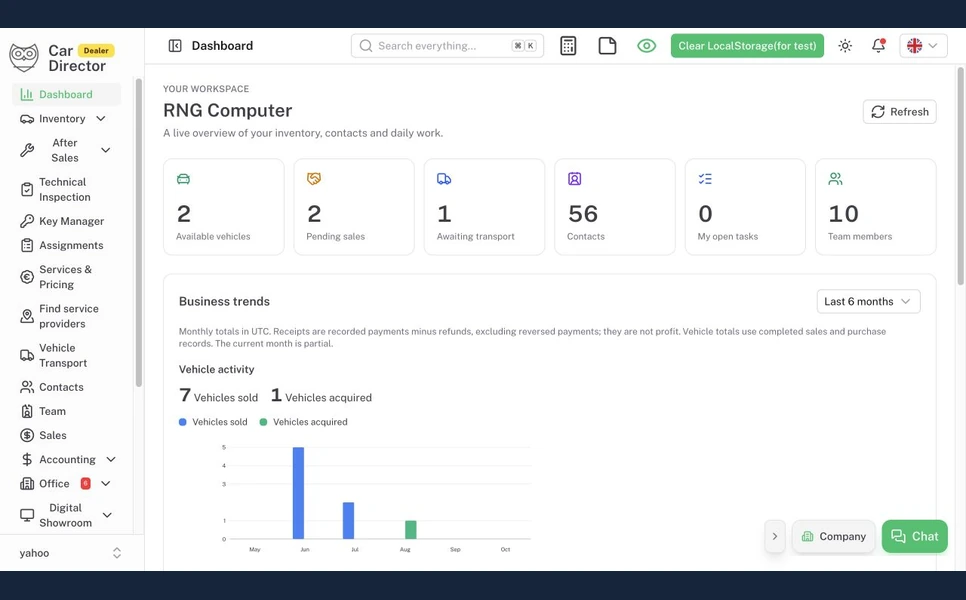Click the Digital Showroom monitor icon

[27, 515]
